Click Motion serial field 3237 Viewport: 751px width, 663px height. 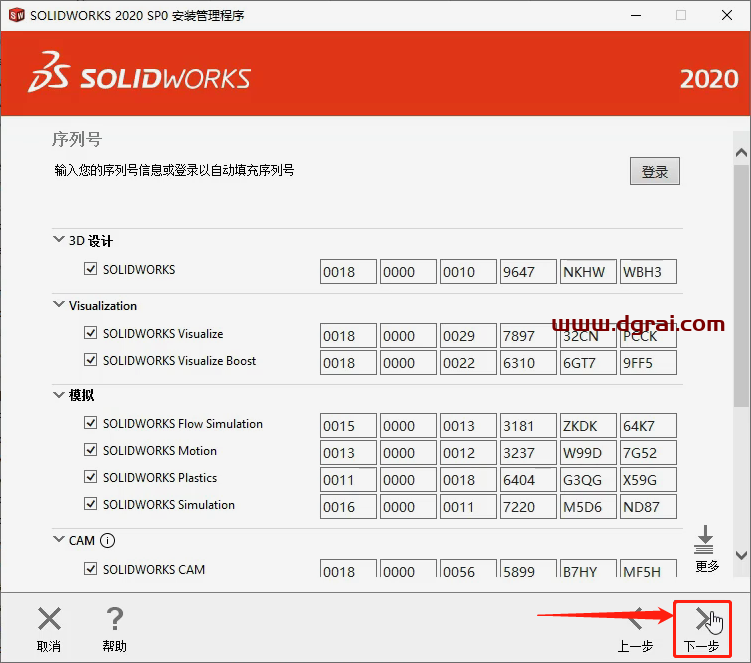528,453
